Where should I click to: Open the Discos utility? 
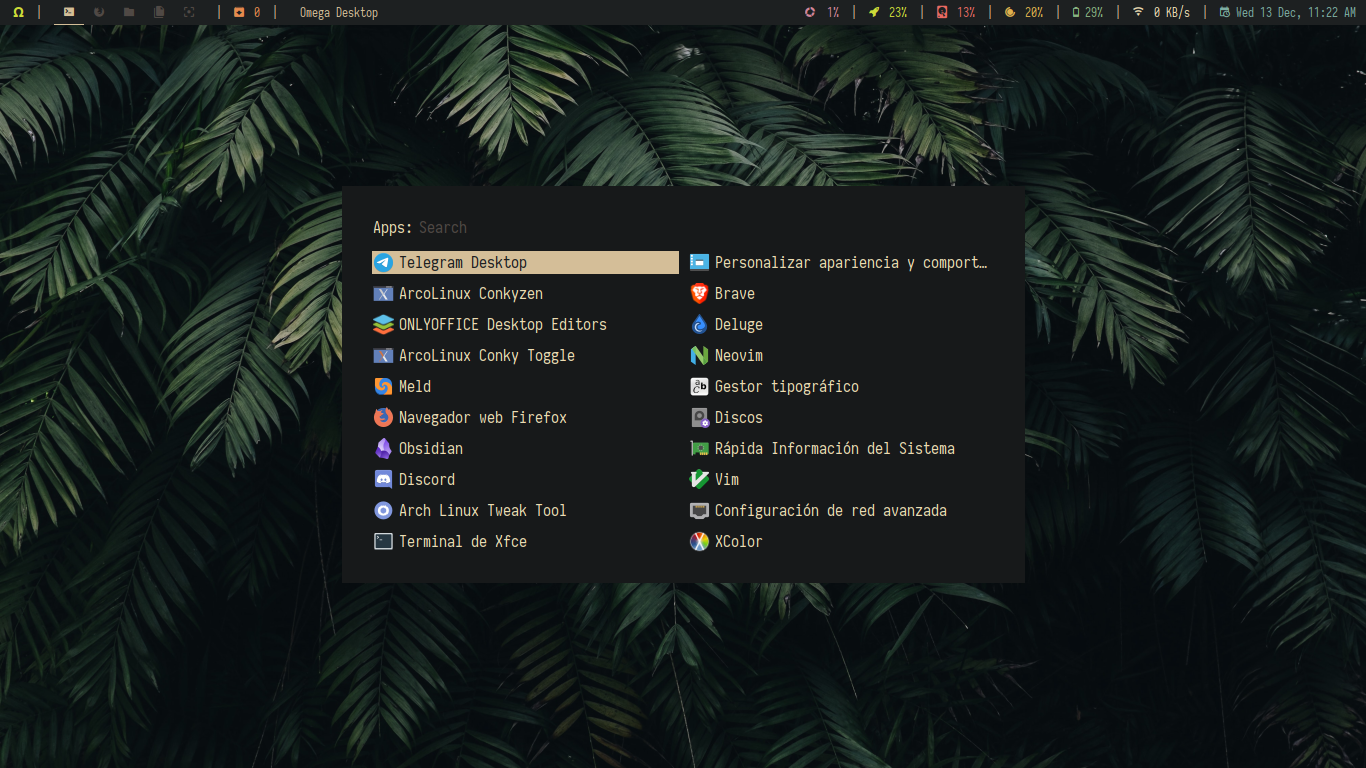coord(738,417)
